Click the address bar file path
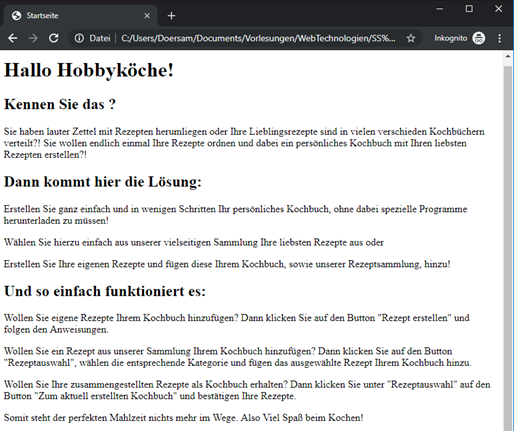The image size is (514, 431). pos(258,38)
